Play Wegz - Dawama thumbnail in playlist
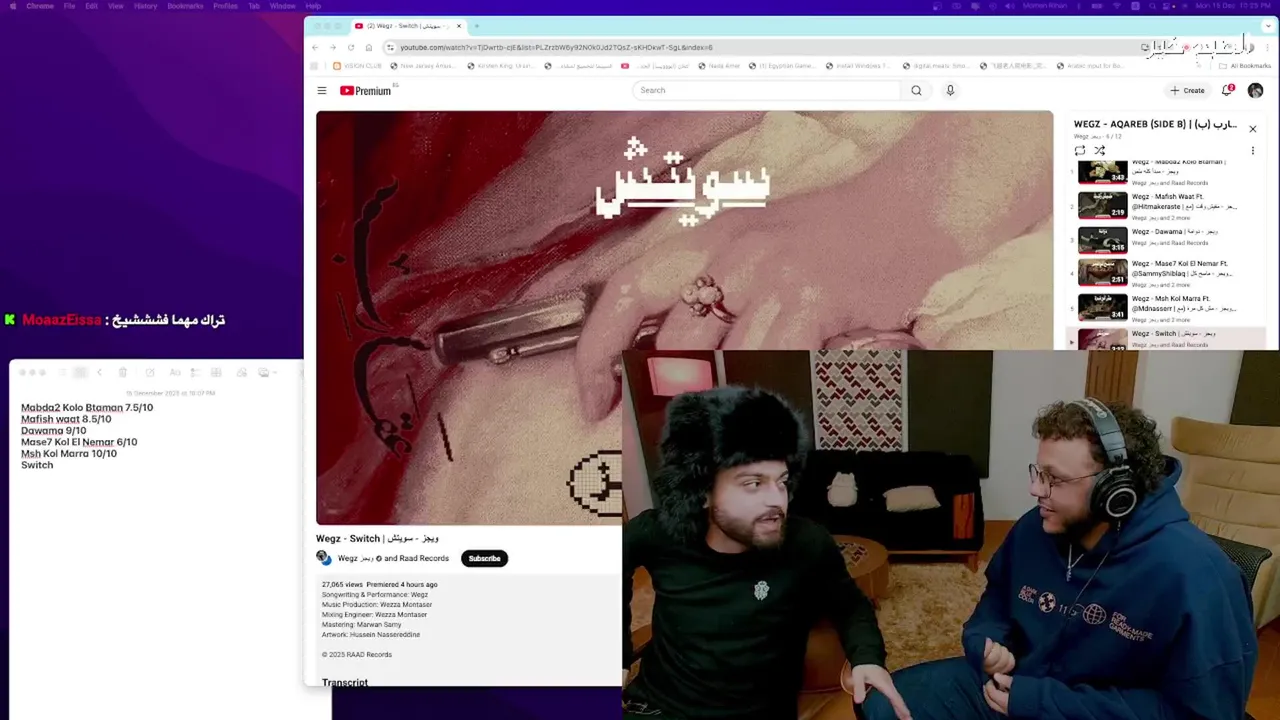 1102,238
